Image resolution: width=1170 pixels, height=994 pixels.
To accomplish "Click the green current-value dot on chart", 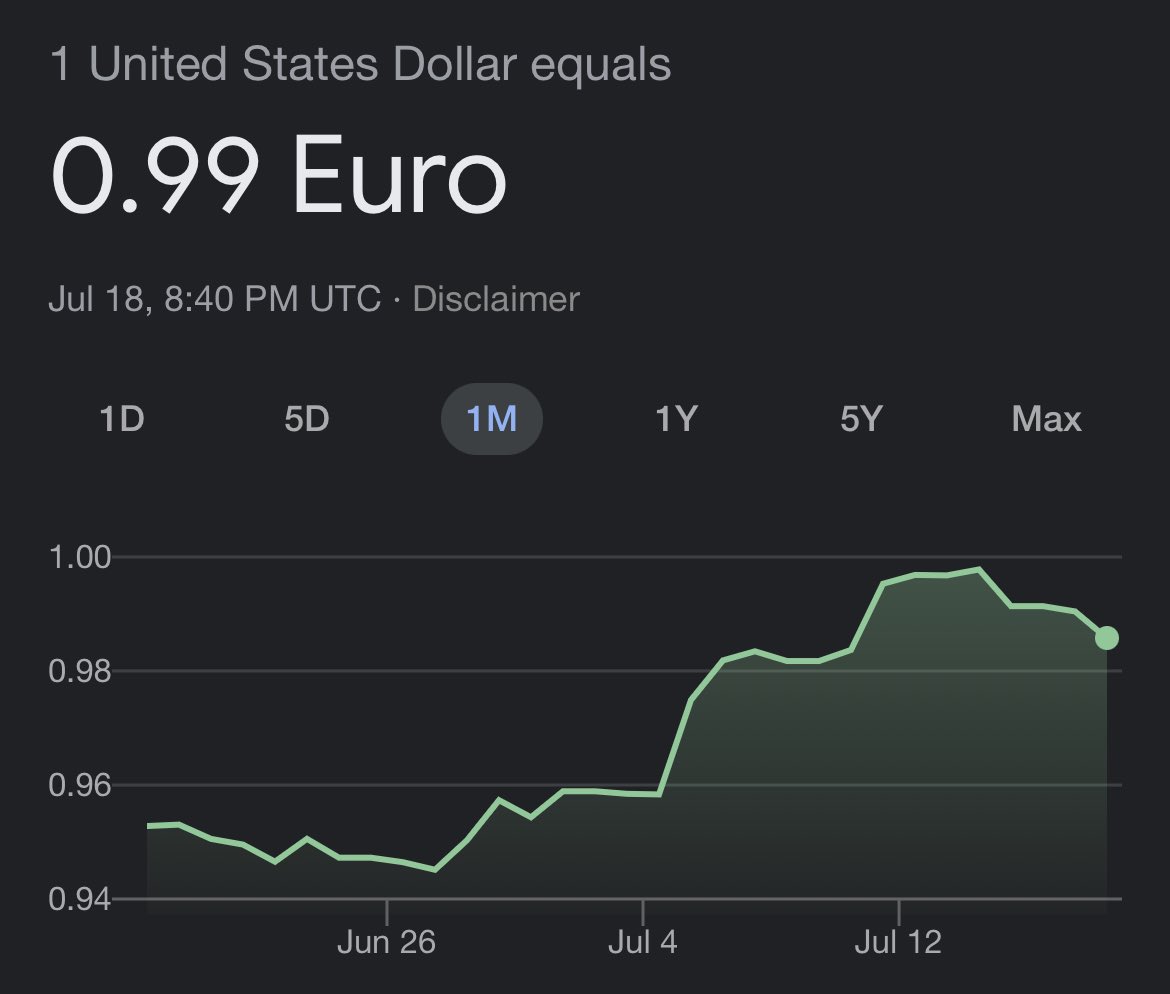I will 1107,638.
